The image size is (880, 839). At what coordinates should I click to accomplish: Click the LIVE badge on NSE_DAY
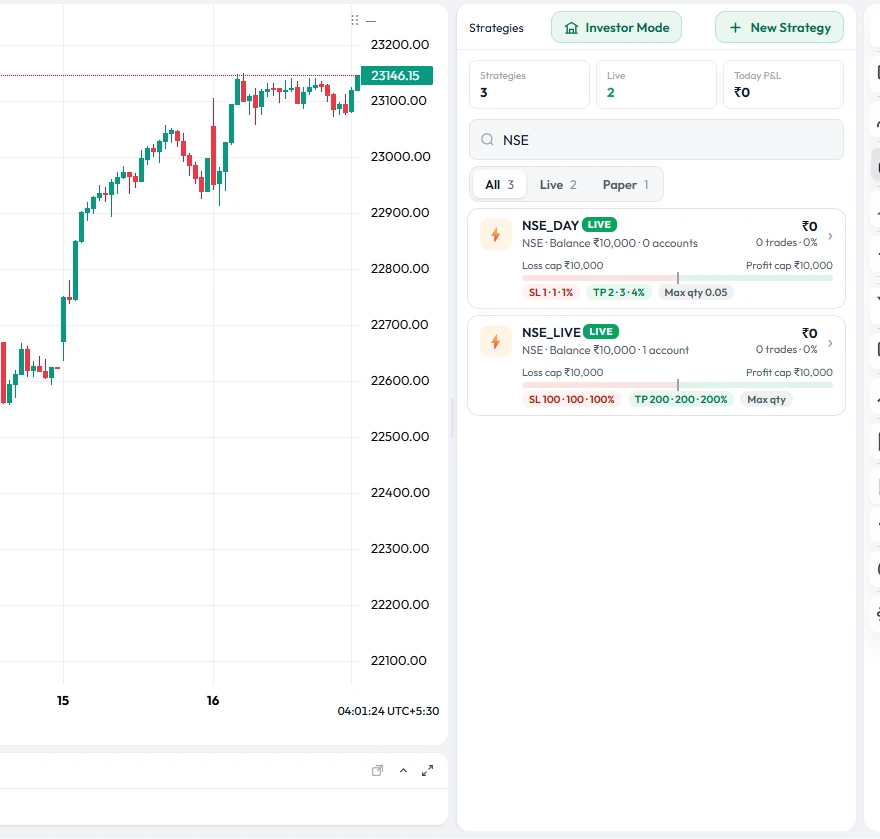click(599, 224)
